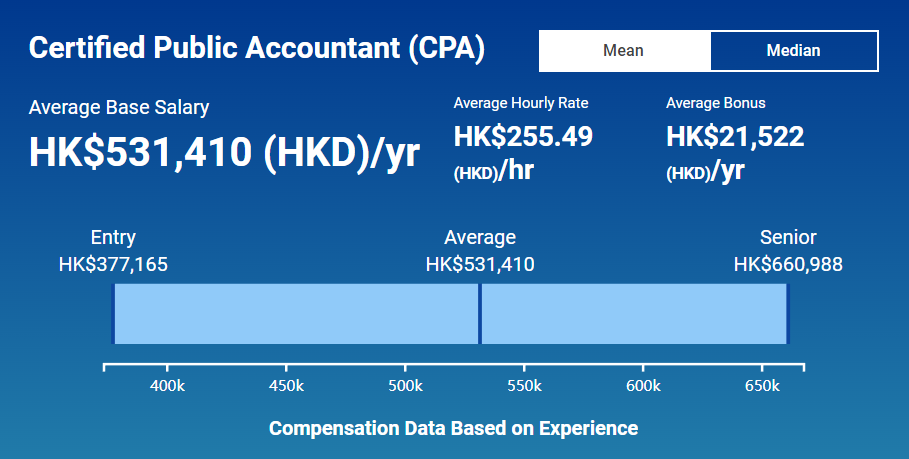Click the large HK$531,410 (HKD)/yr figure
This screenshot has height=459, width=909.
[224, 152]
